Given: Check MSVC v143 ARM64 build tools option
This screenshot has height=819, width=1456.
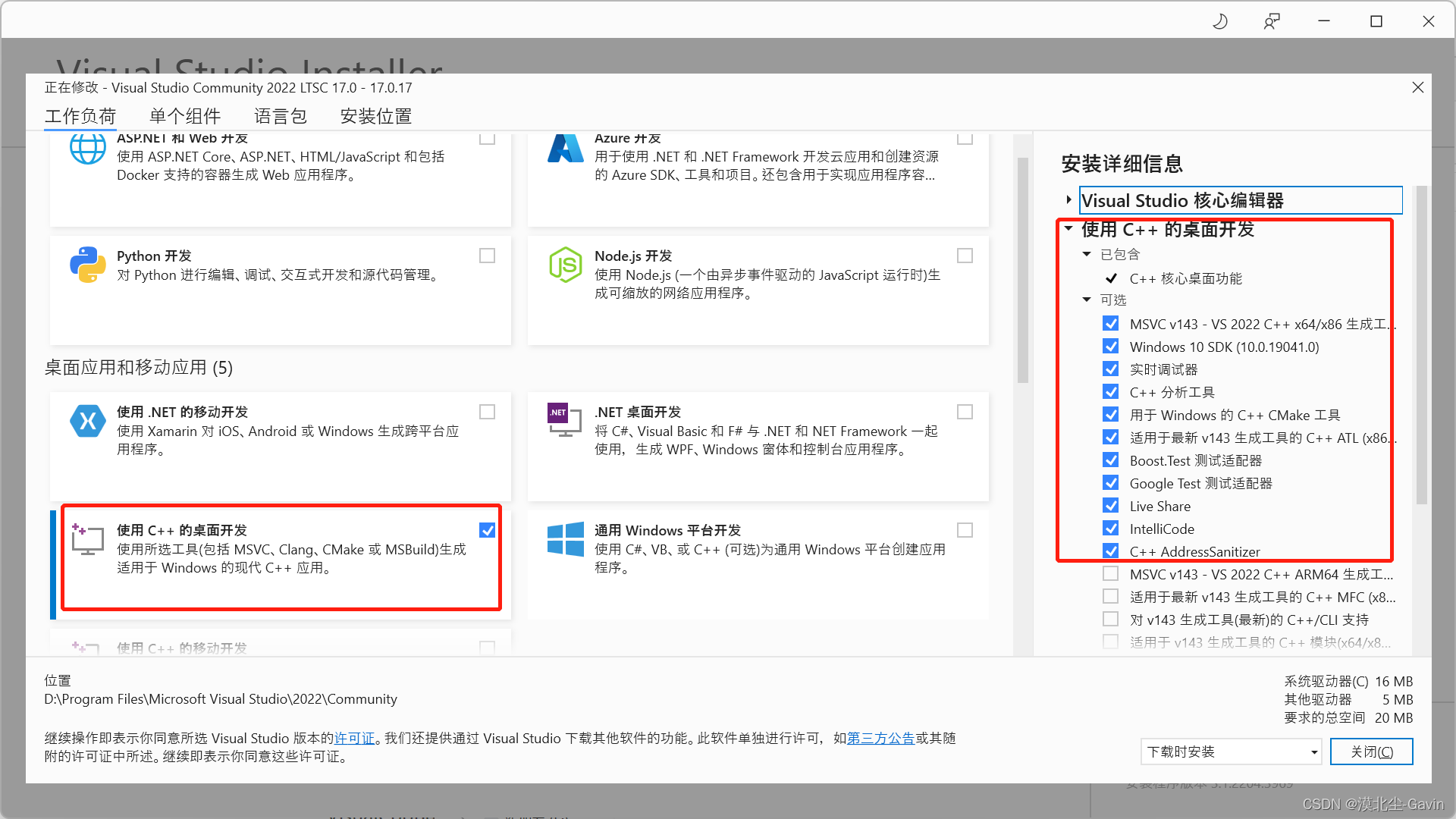Looking at the screenshot, I should coord(1111,574).
